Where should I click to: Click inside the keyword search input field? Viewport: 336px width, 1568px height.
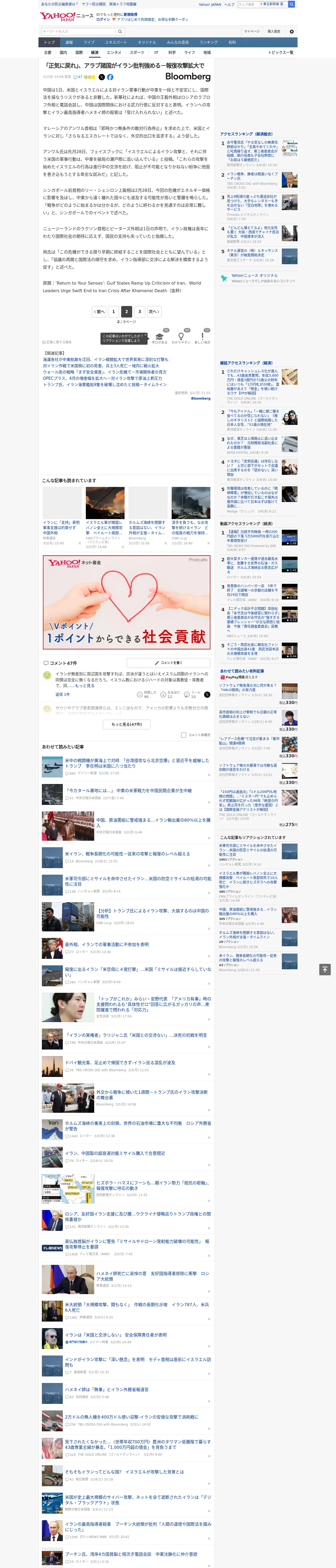(79, 31)
